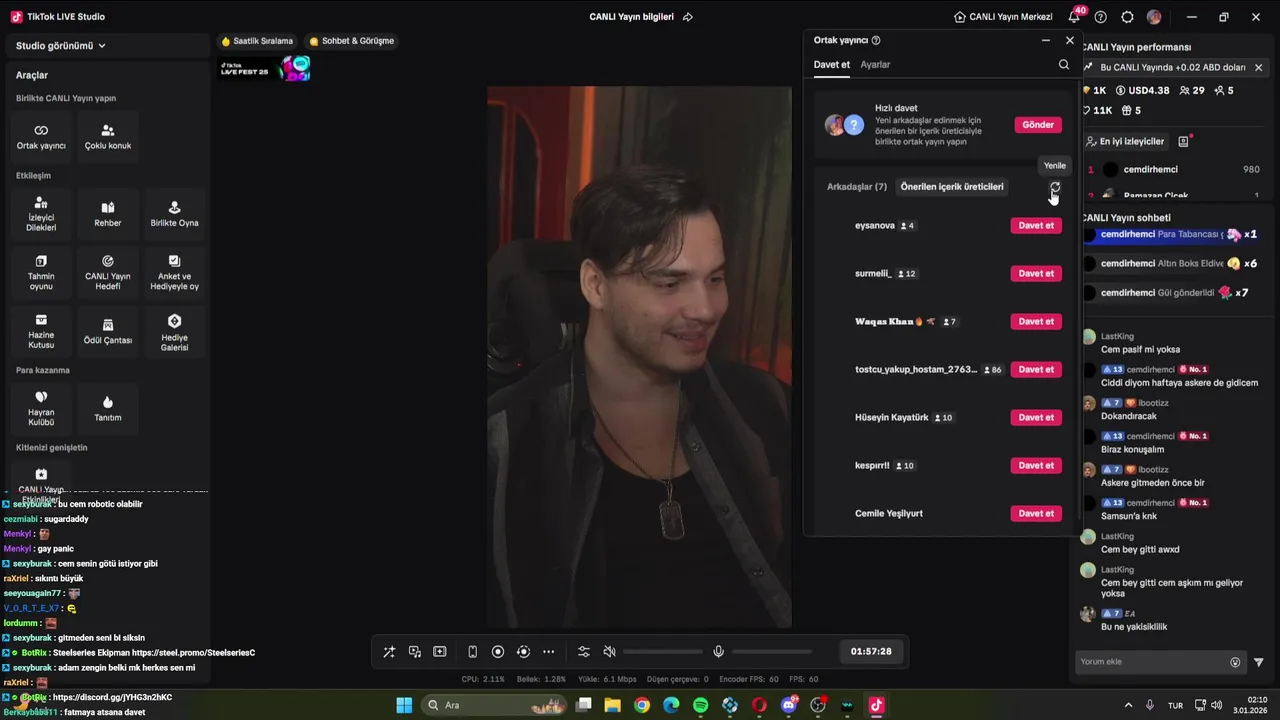This screenshot has width=1280, height=720.
Task: Open the help icon next to Ortak yayıncı
Action: (x=876, y=41)
